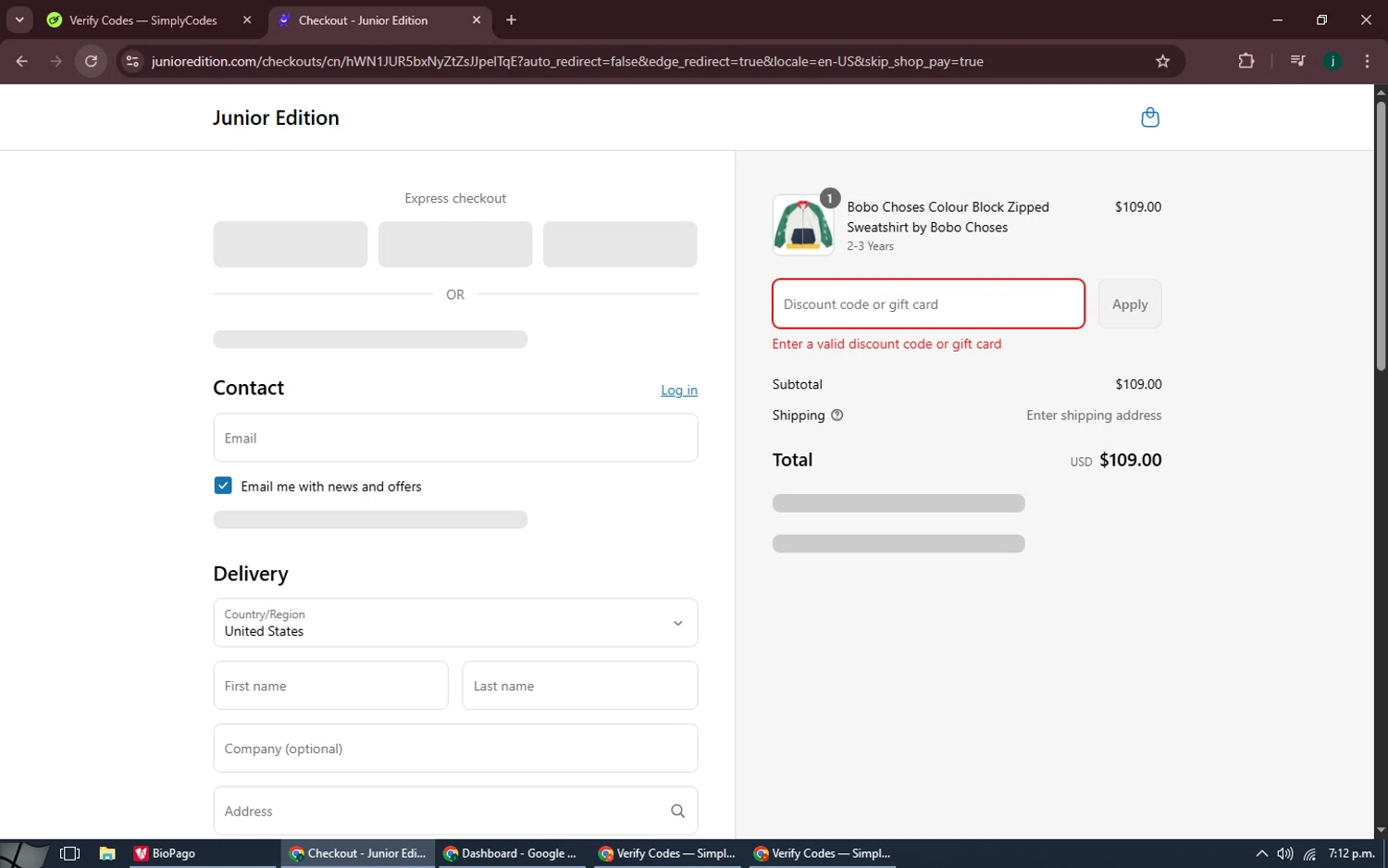Click the Bobo Choses sweatshirt thumbnail
The width and height of the screenshot is (1388, 868).
coord(803,225)
